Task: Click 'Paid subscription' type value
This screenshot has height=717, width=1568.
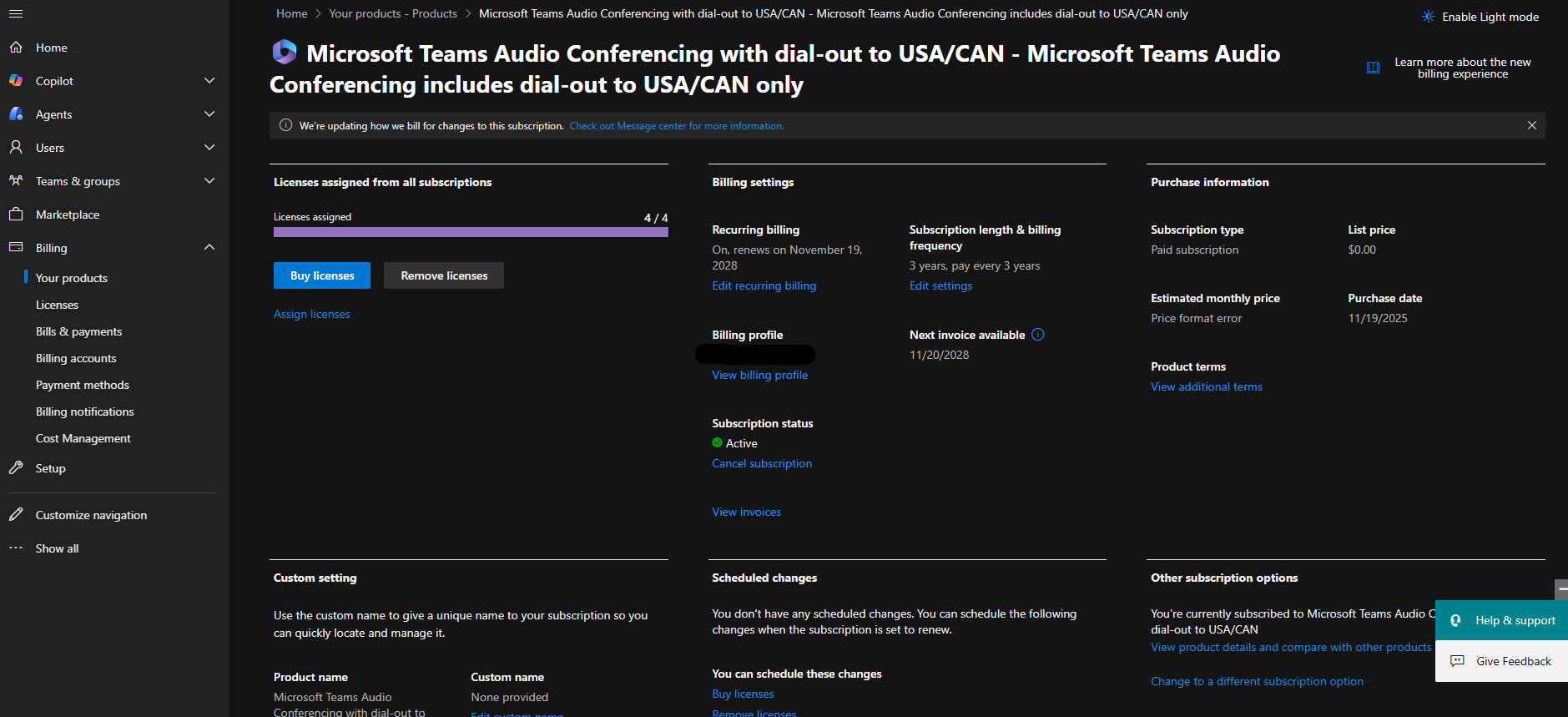Action: coord(1195,250)
